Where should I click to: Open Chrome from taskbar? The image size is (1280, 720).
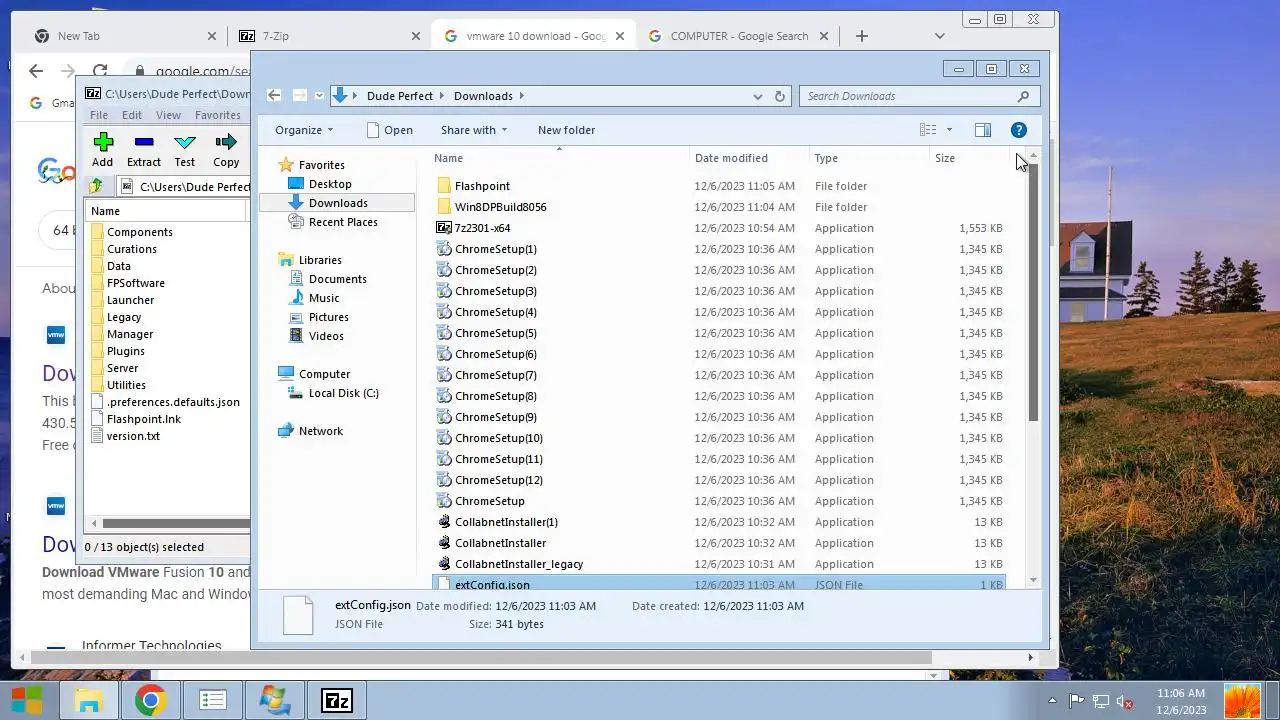point(151,700)
